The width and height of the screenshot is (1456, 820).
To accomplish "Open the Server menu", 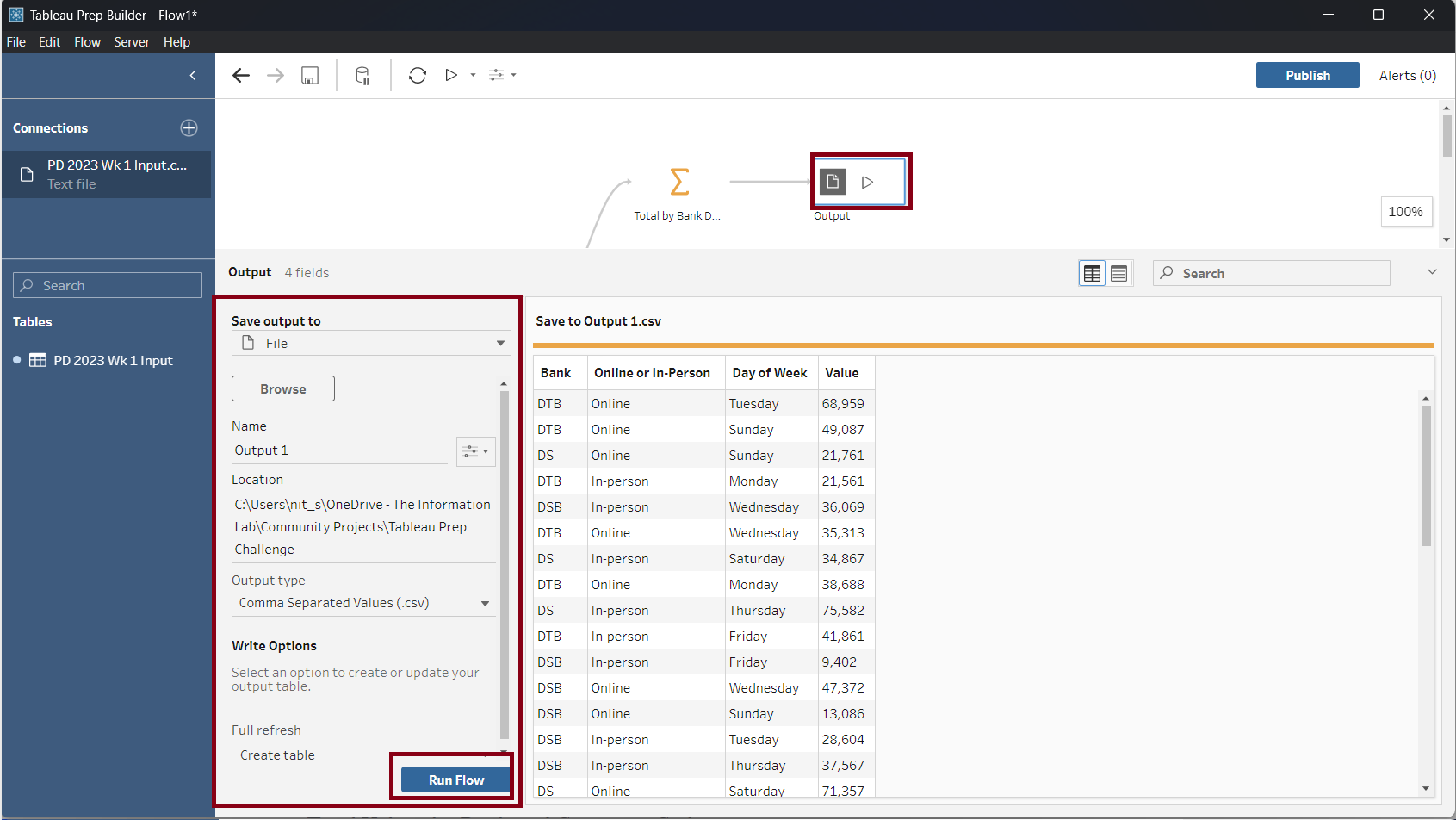I will tap(132, 42).
